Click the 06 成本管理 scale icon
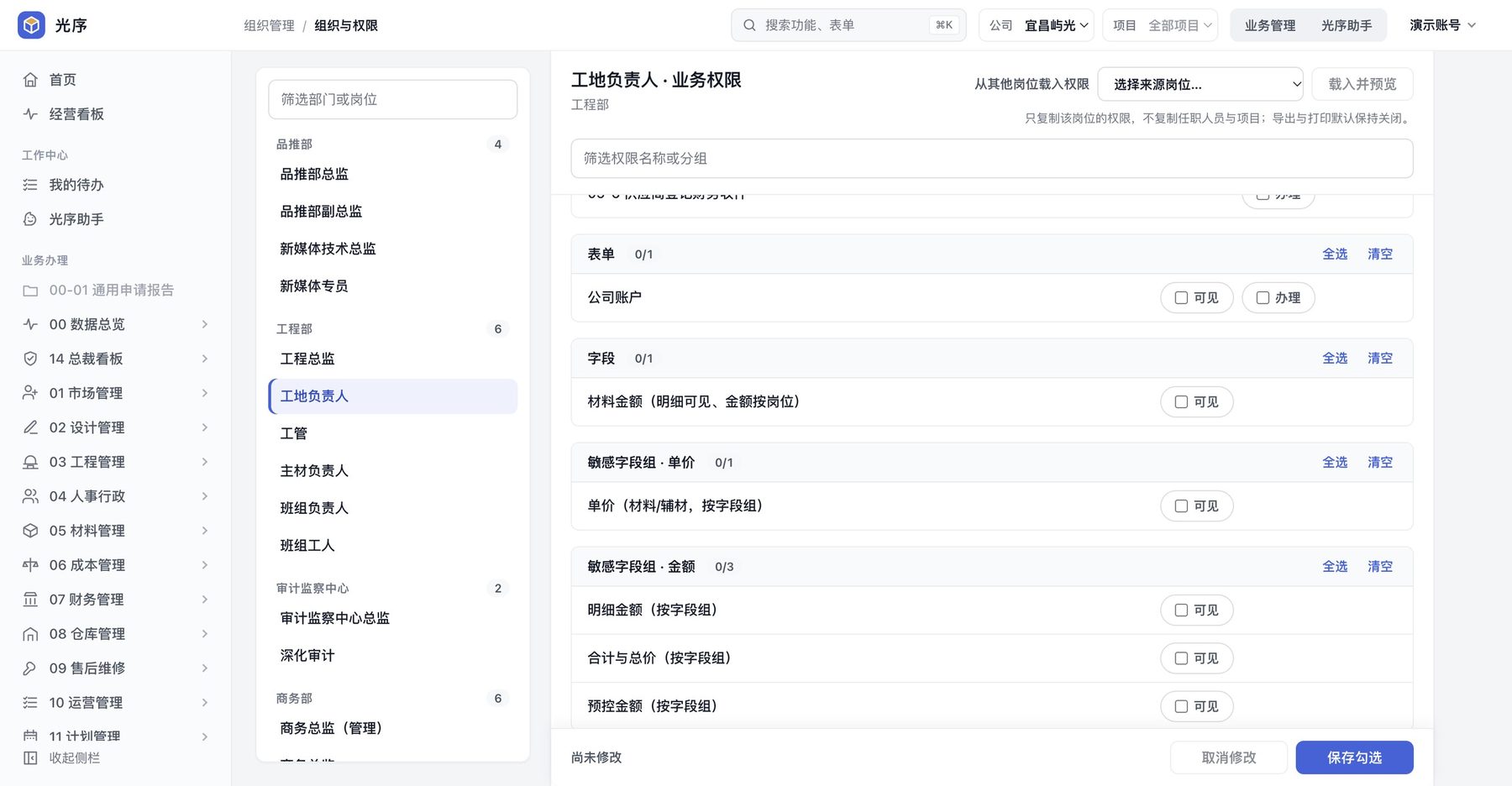Image resolution: width=1512 pixels, height=786 pixels. pos(30,565)
